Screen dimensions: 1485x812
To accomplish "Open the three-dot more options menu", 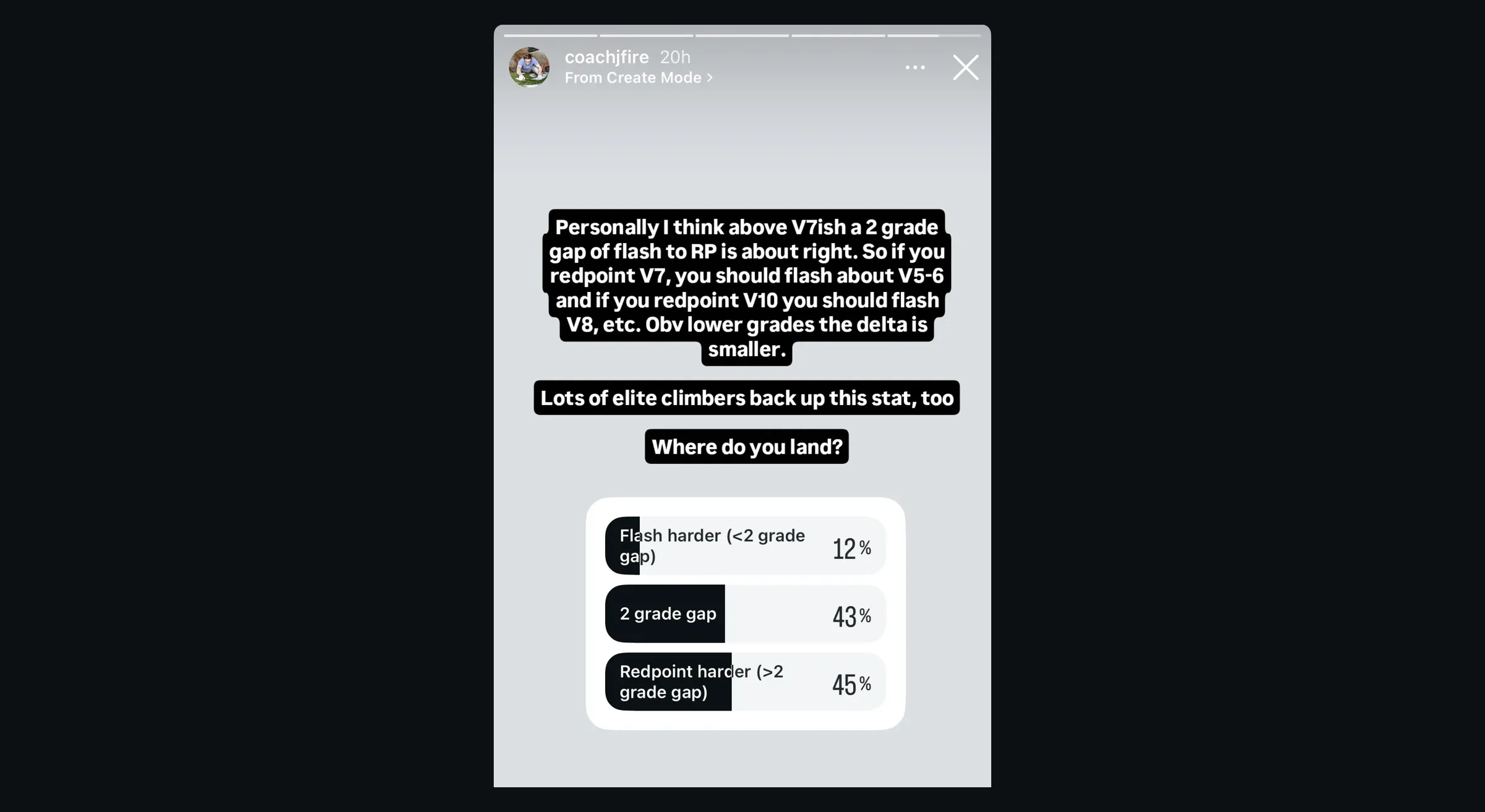I will [x=915, y=67].
